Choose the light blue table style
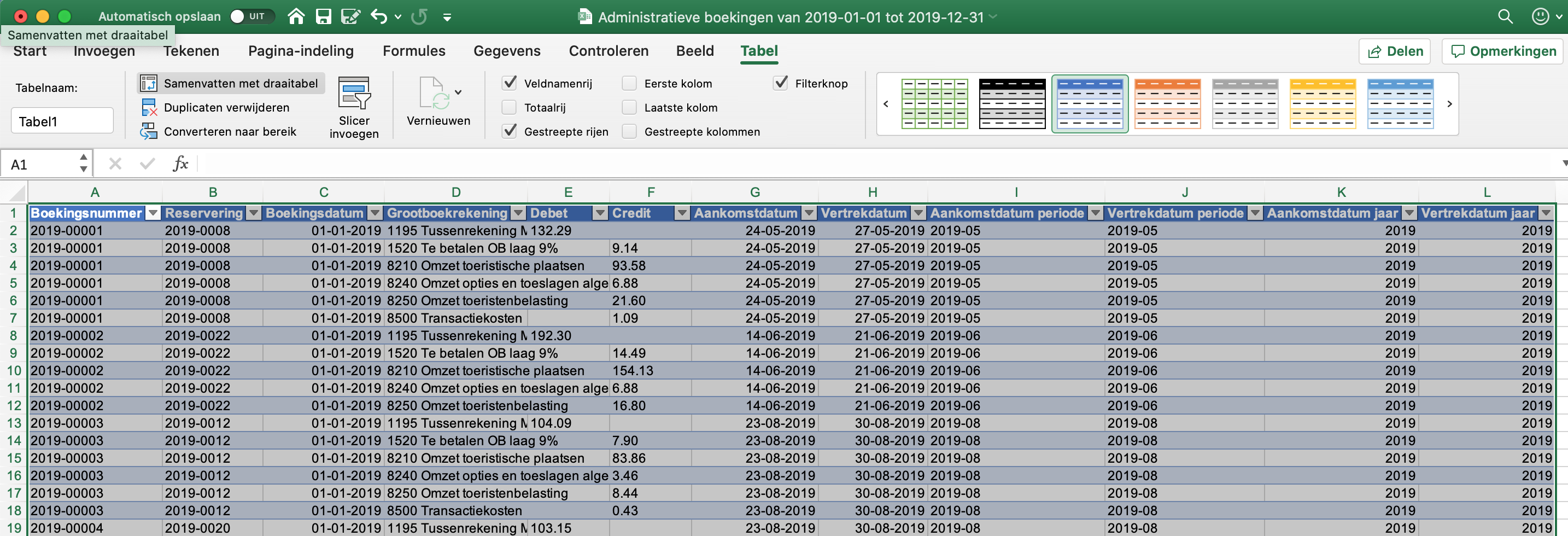Screen dimensions: 1568x536 pos(1400,103)
